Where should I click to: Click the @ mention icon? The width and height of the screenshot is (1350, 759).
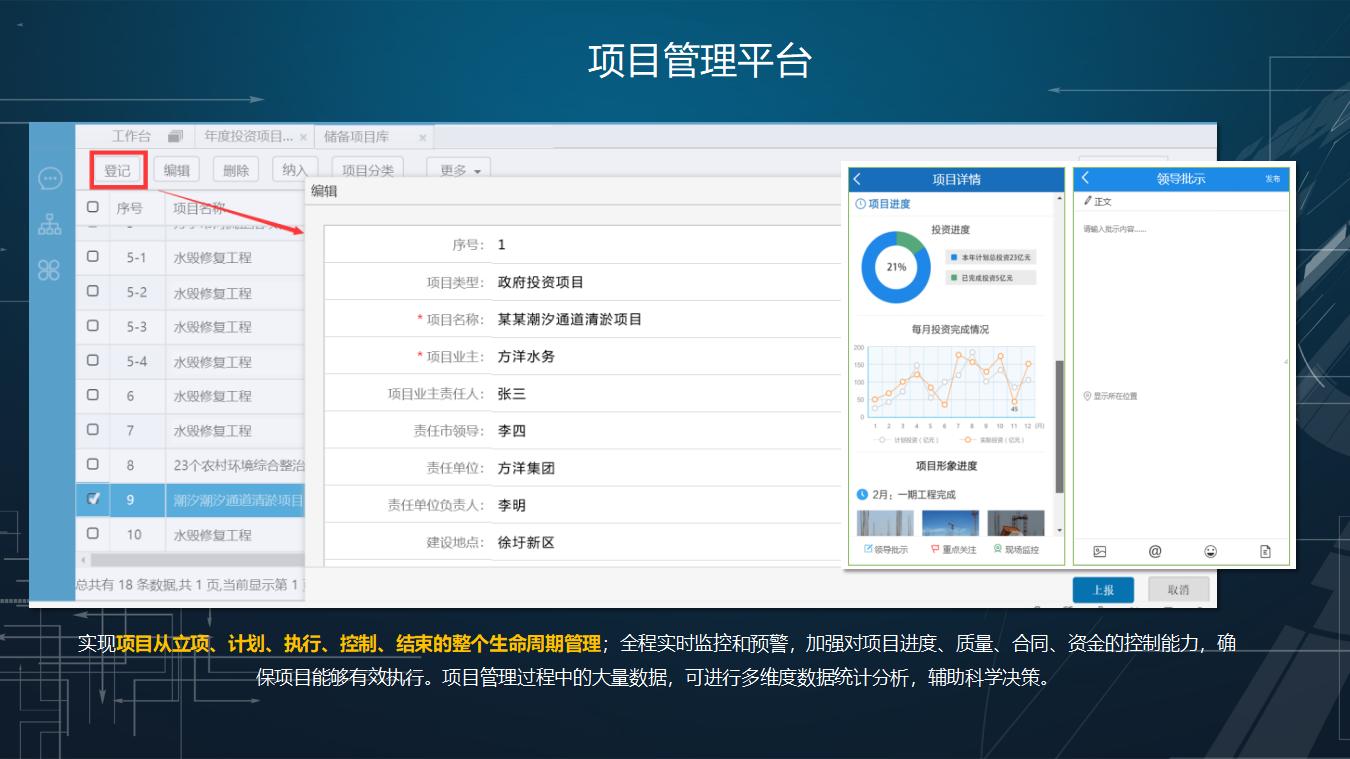[1155, 551]
